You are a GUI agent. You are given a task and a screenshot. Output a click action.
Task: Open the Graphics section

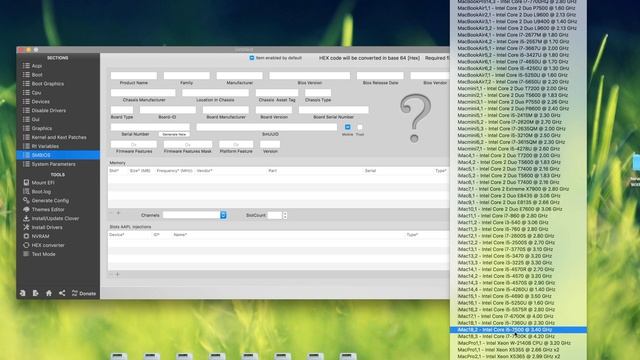(42, 128)
